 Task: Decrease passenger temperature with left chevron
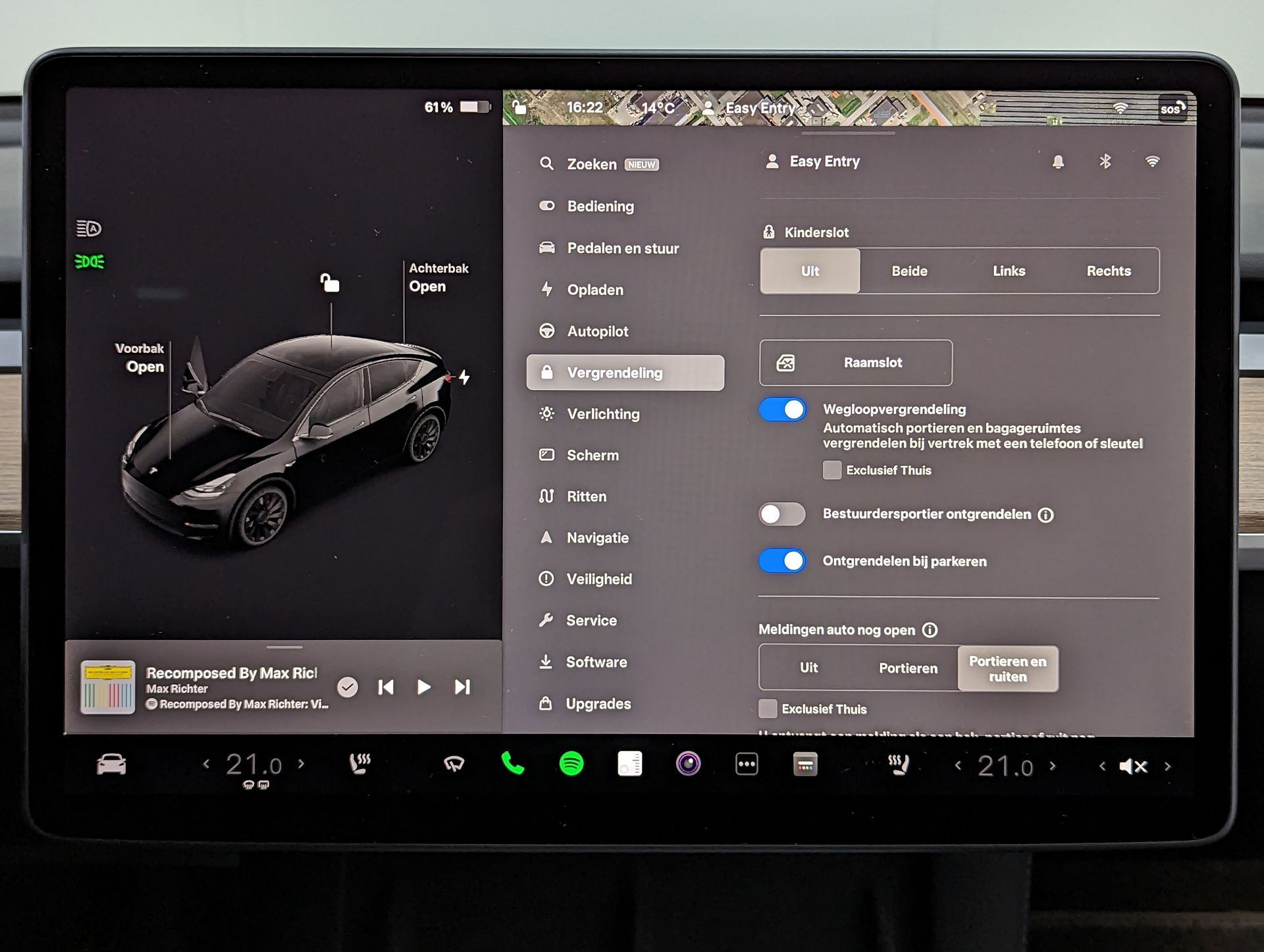pyautogui.click(x=958, y=765)
